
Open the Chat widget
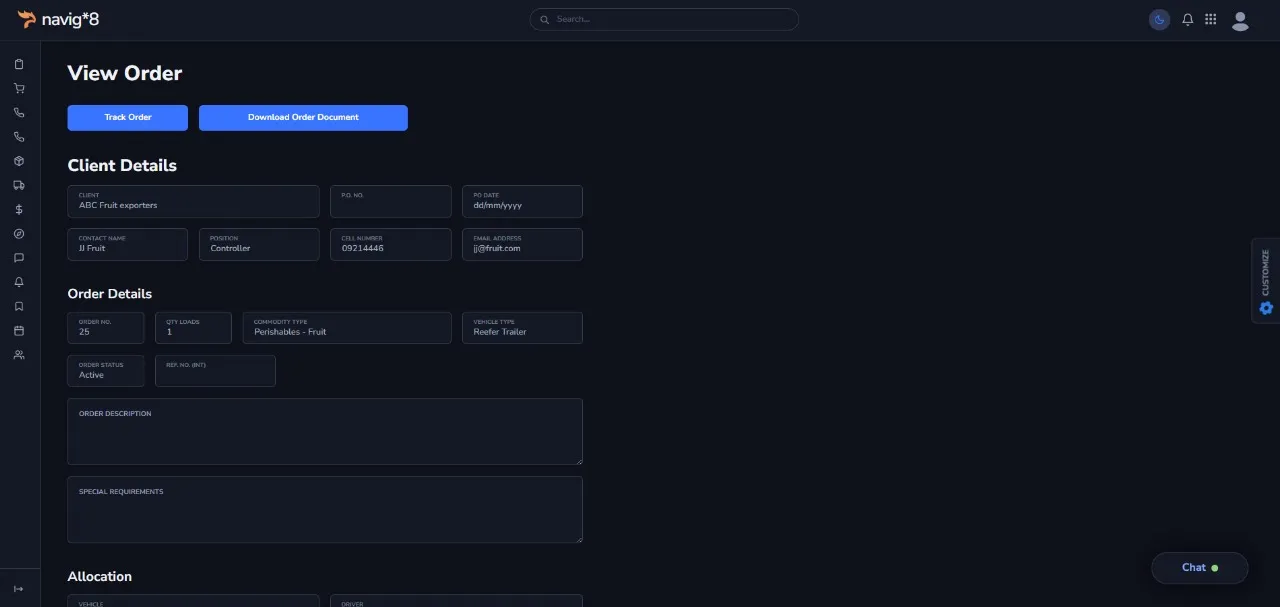[1199, 568]
